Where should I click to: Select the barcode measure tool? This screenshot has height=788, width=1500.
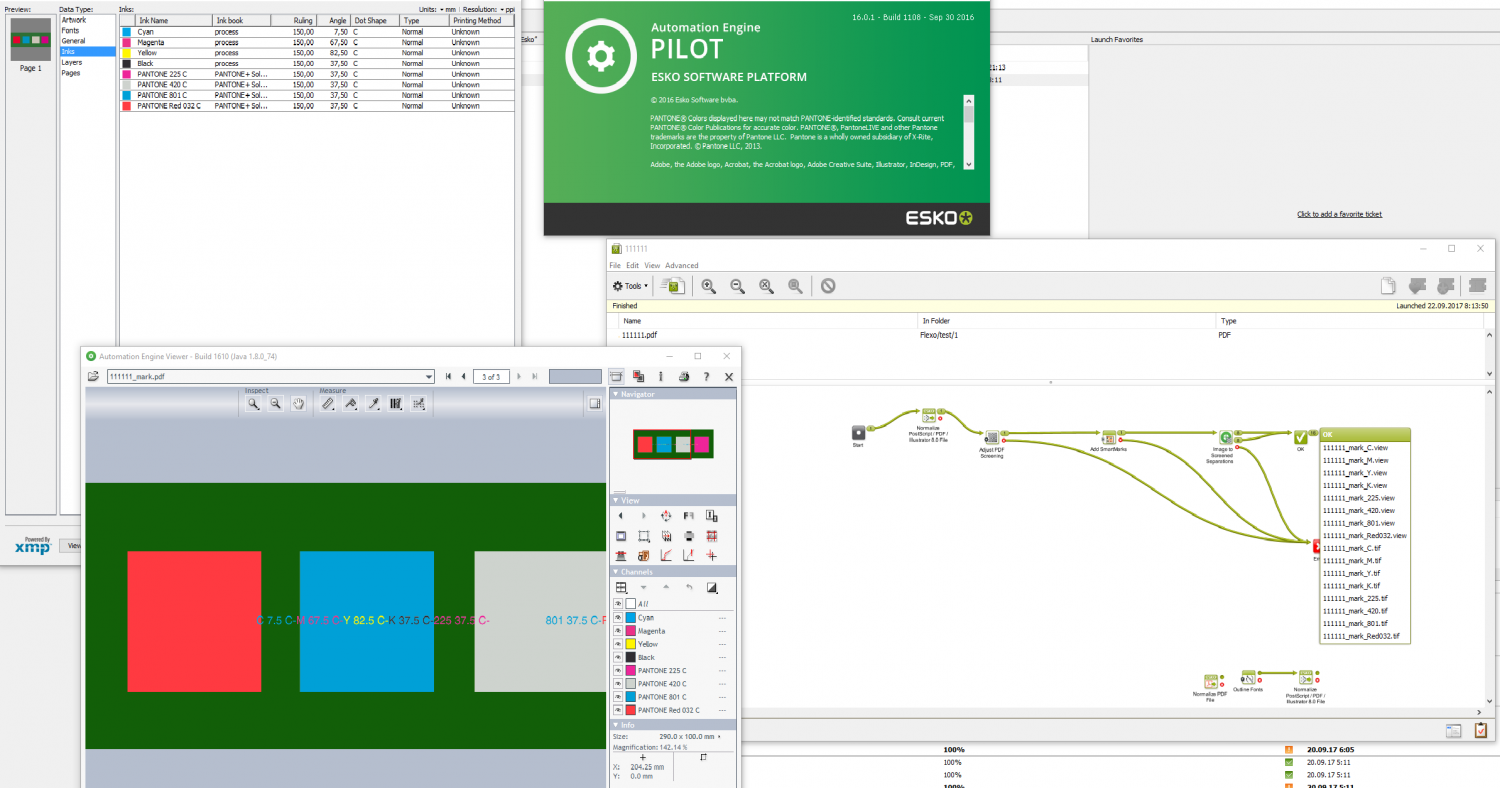click(395, 404)
